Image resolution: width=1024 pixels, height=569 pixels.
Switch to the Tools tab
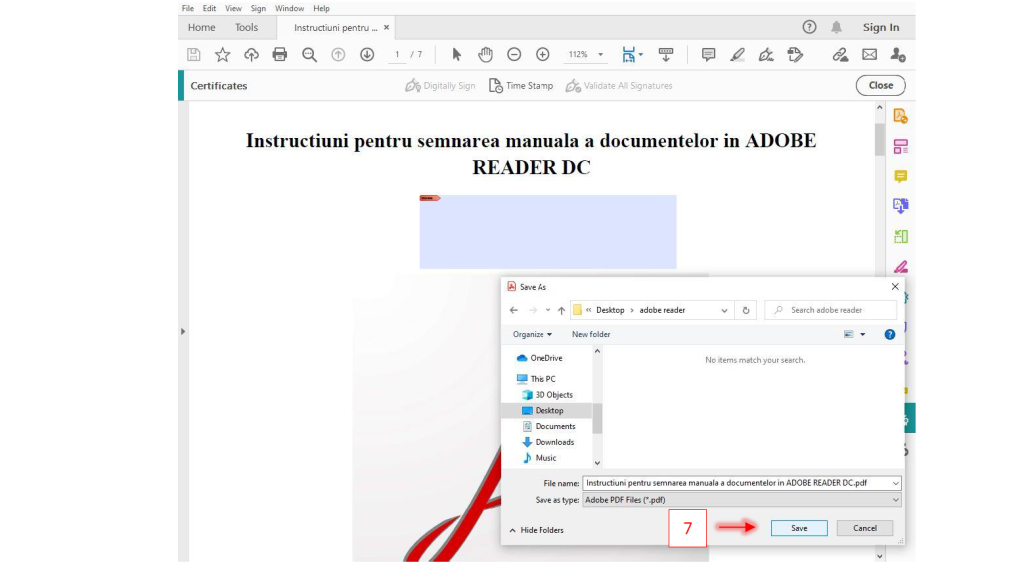246,28
